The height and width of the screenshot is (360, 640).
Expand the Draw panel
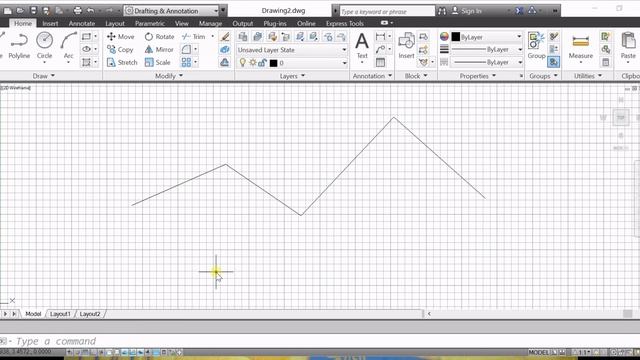click(43, 76)
